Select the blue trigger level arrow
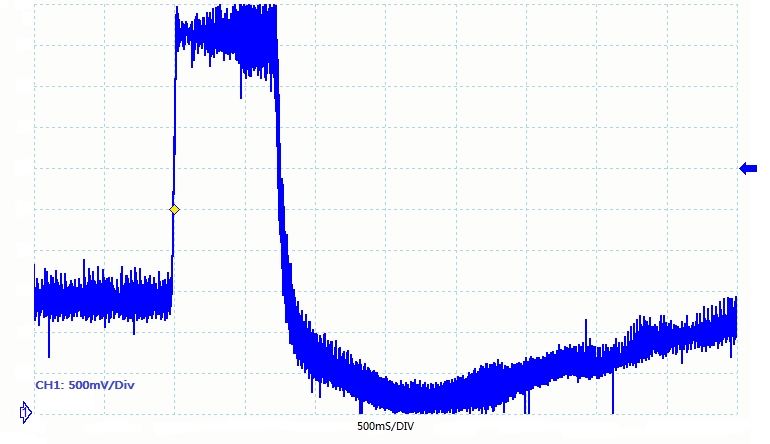Screen dimensions: 770x444 coord(748,168)
